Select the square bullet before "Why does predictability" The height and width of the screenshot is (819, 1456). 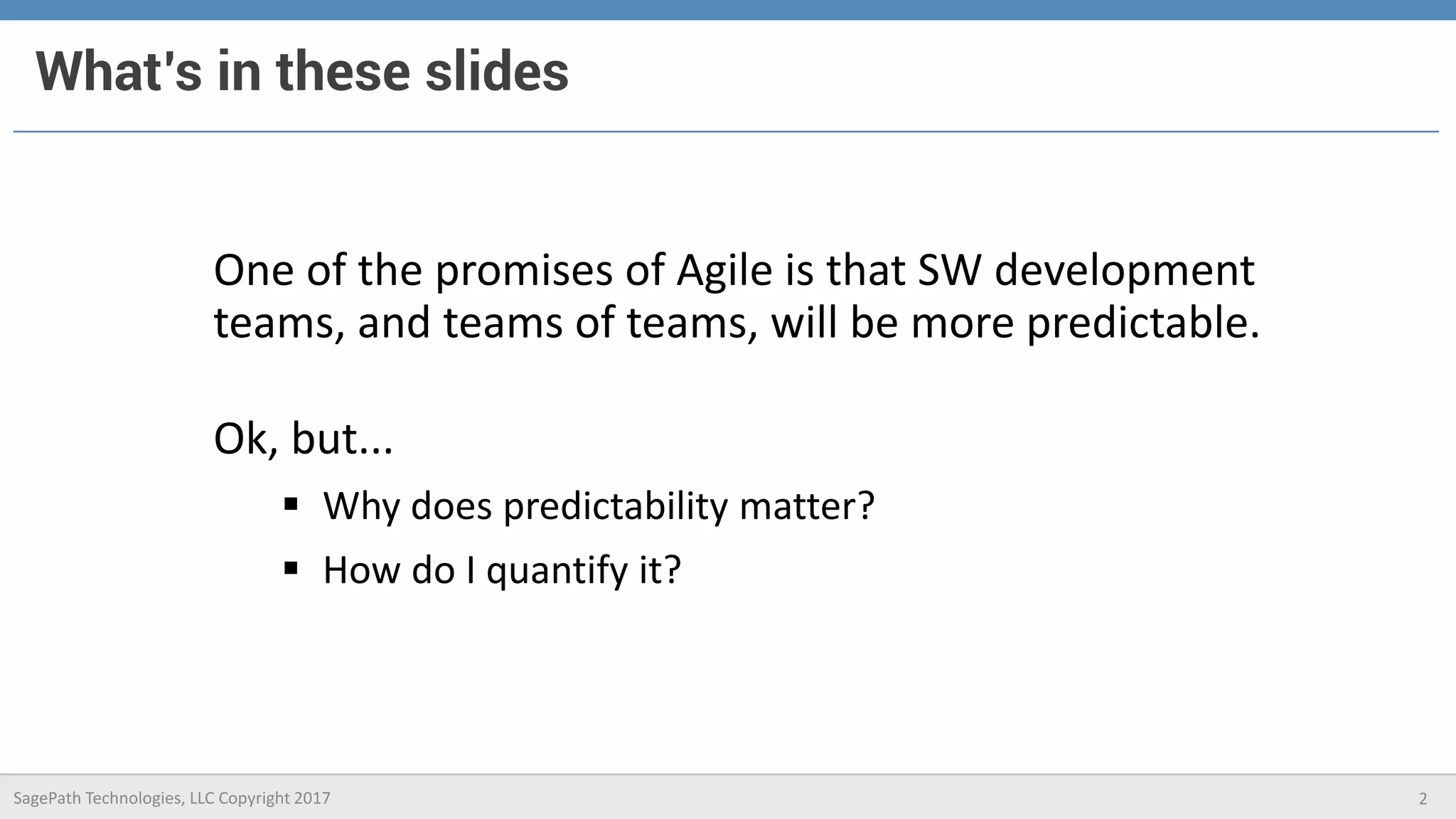[x=290, y=505]
